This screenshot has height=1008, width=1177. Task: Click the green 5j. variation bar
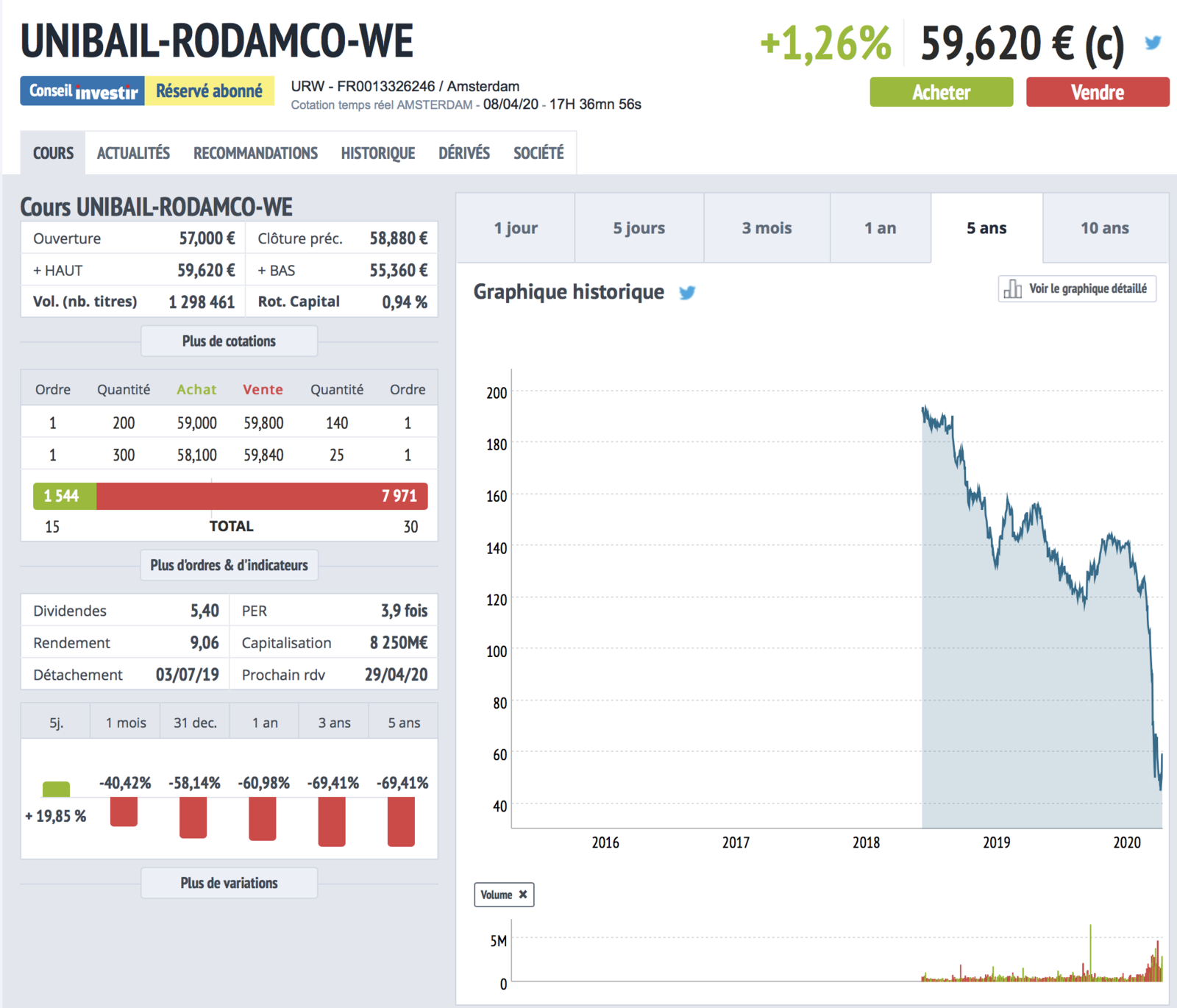56,789
